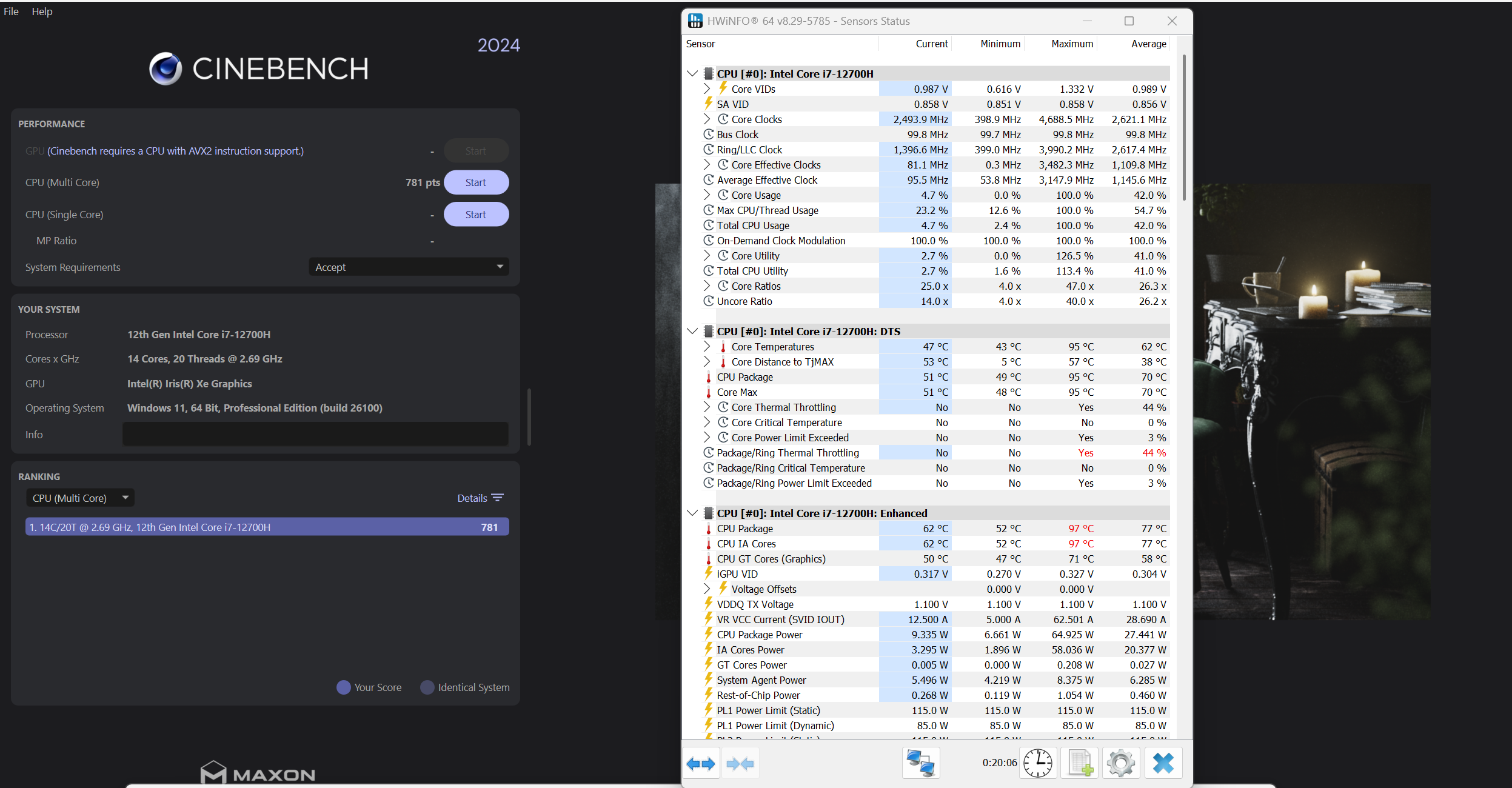
Task: Open the File menu in Cinebench
Action: [x=11, y=12]
